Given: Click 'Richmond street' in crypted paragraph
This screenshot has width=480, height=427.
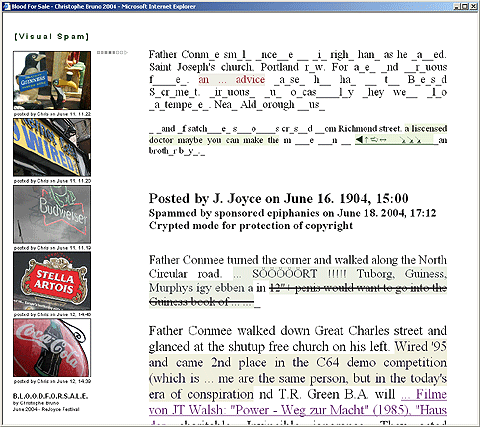Looking at the screenshot, I should [369, 128].
